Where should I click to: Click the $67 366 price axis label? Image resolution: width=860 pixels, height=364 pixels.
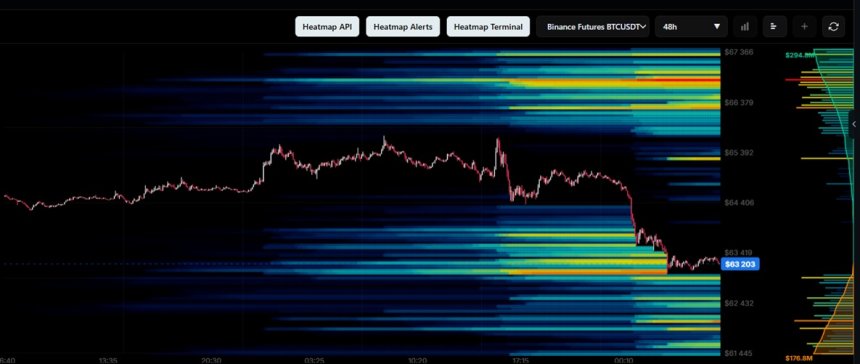(x=738, y=52)
